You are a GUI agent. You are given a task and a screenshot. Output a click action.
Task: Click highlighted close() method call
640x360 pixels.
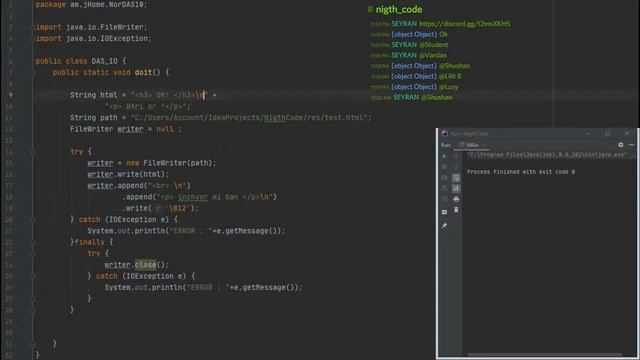click(x=145, y=265)
